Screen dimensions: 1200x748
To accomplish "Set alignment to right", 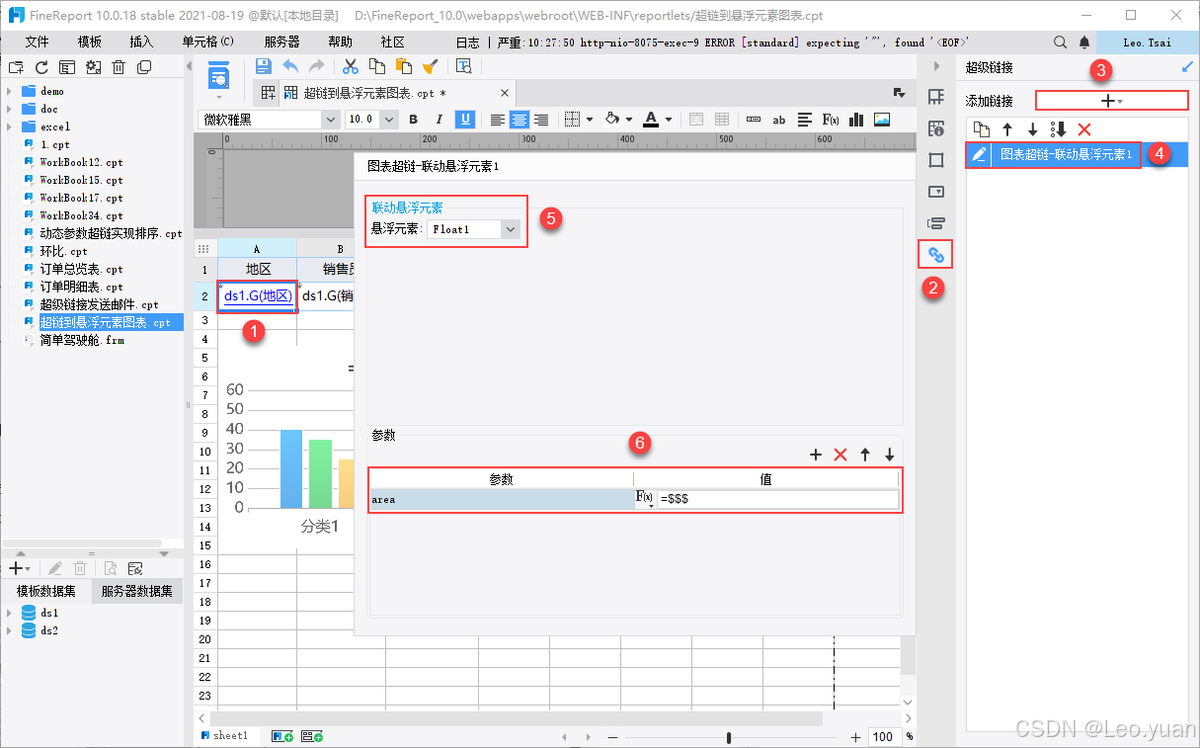I will click(540, 119).
